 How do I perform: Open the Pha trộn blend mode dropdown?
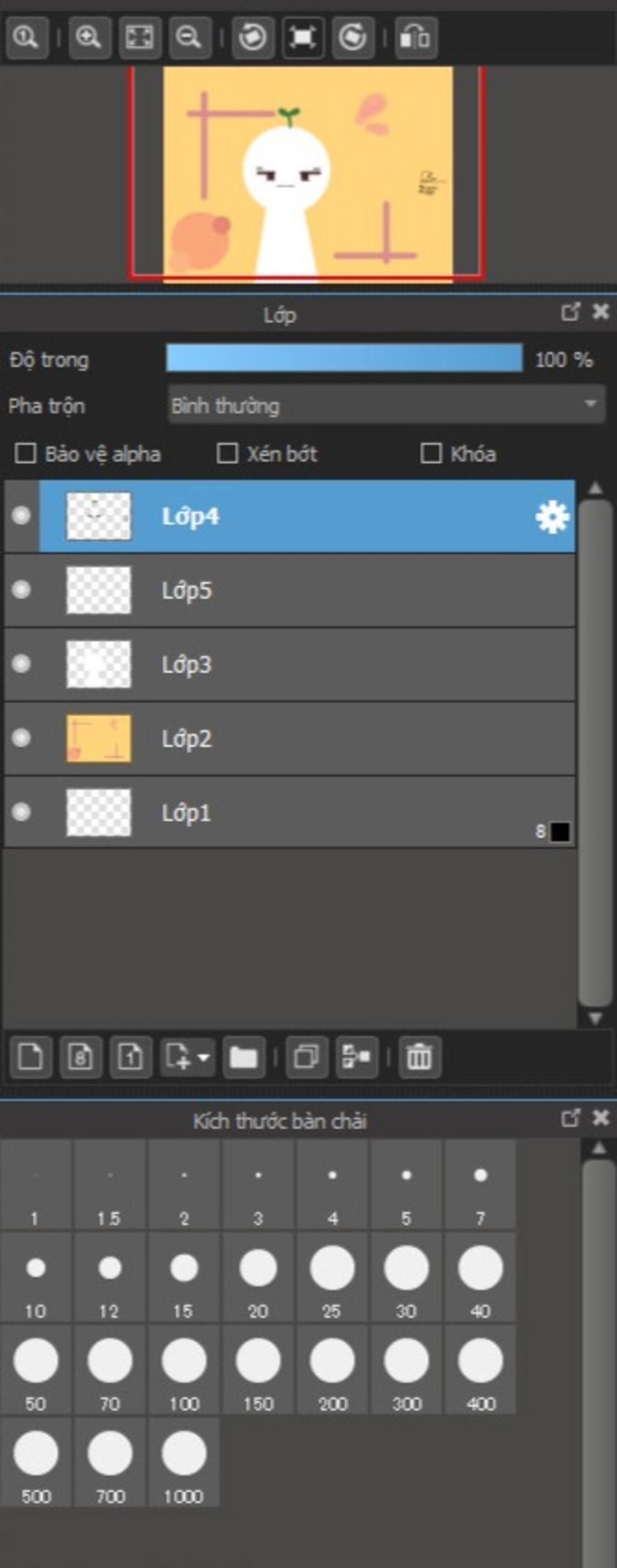386,405
